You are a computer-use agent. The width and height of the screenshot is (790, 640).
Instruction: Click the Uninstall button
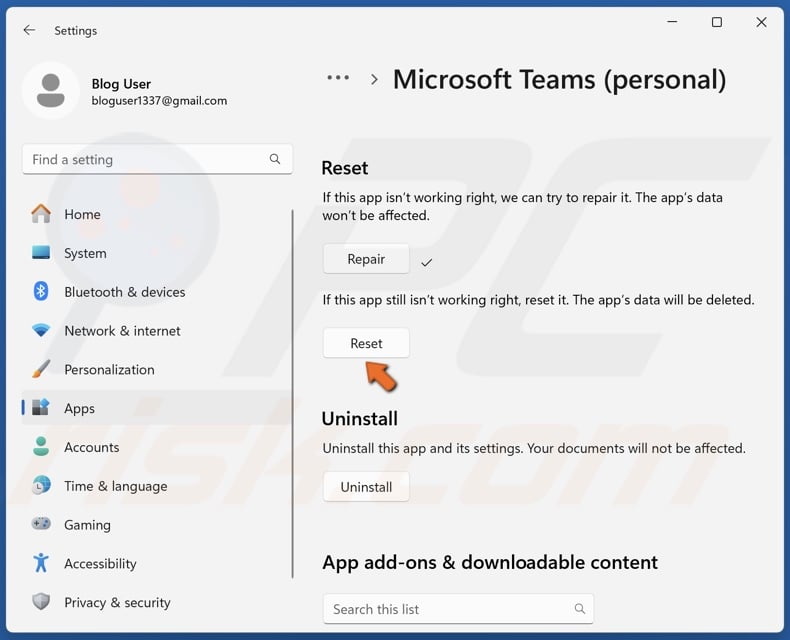tap(366, 487)
